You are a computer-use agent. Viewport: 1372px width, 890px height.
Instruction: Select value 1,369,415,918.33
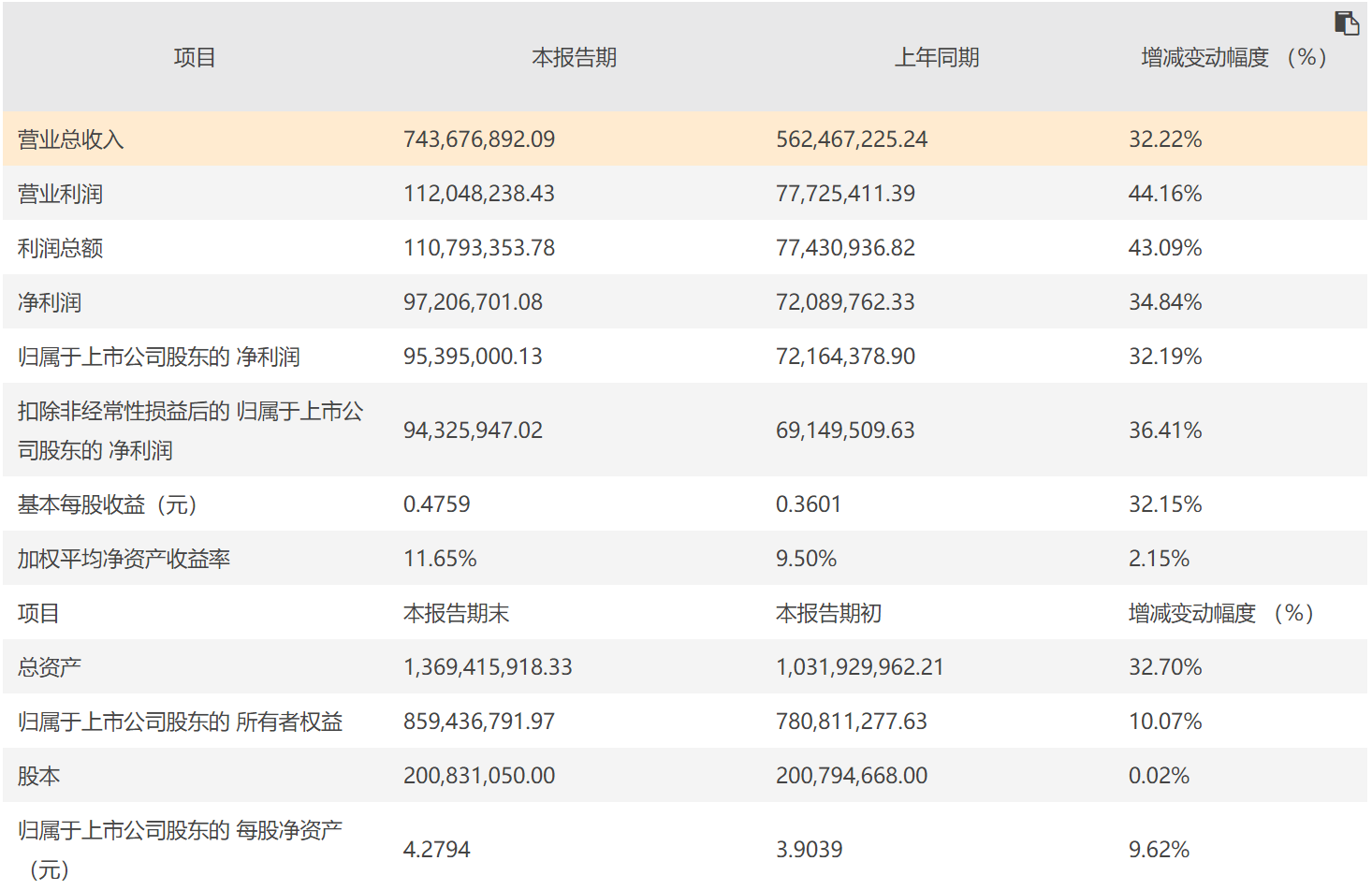pyautogui.click(x=488, y=667)
